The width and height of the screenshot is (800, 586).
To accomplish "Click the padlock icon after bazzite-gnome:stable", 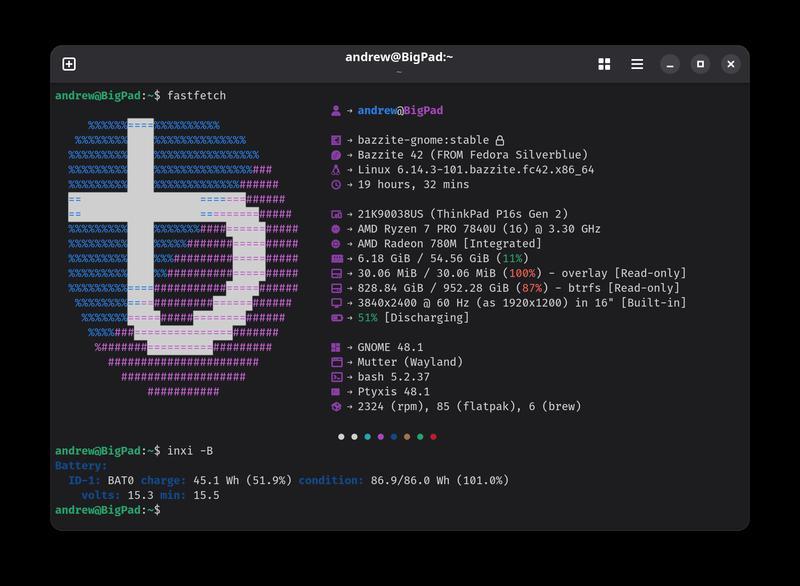I will [500, 141].
